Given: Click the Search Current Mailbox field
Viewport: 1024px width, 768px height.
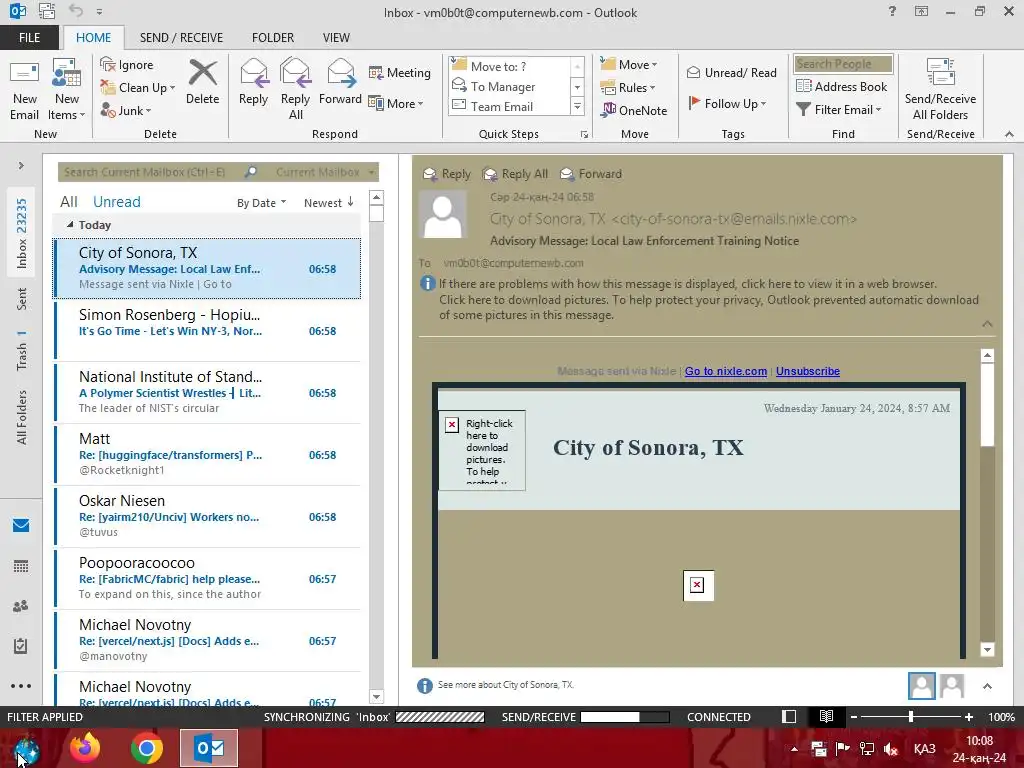Looking at the screenshot, I should pyautogui.click(x=151, y=172).
